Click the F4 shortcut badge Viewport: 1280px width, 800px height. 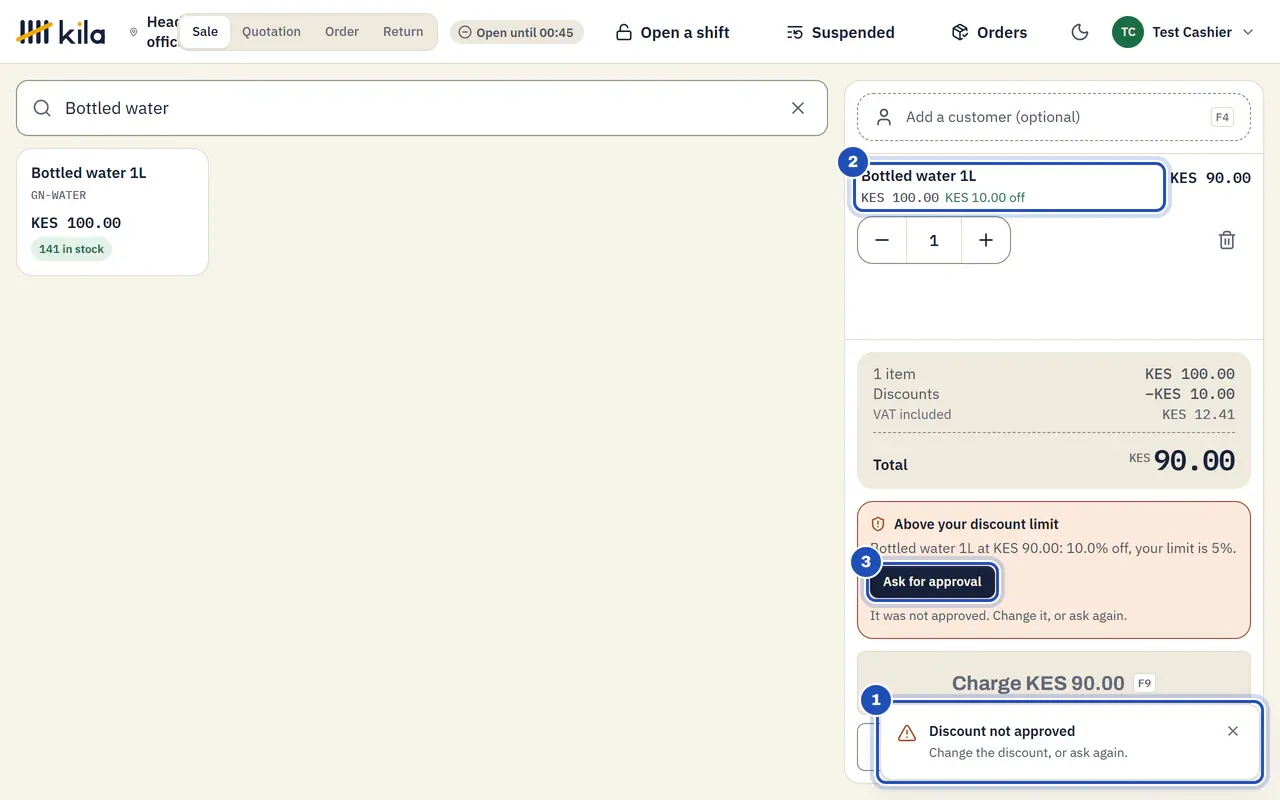1222,117
